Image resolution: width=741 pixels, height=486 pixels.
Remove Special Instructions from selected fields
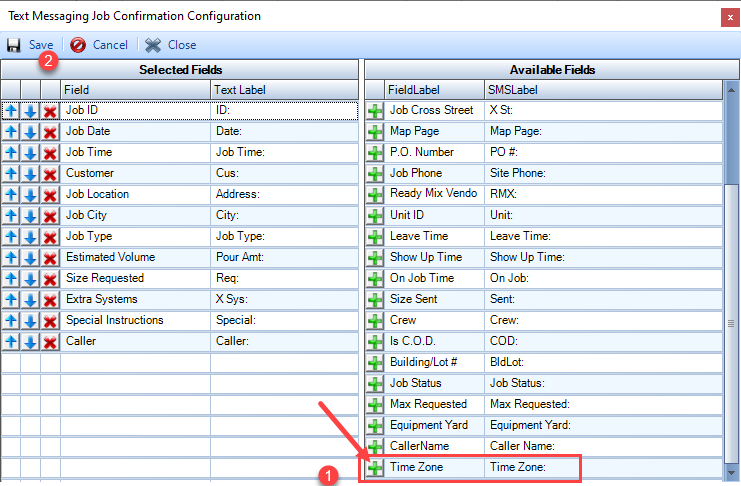point(50,321)
